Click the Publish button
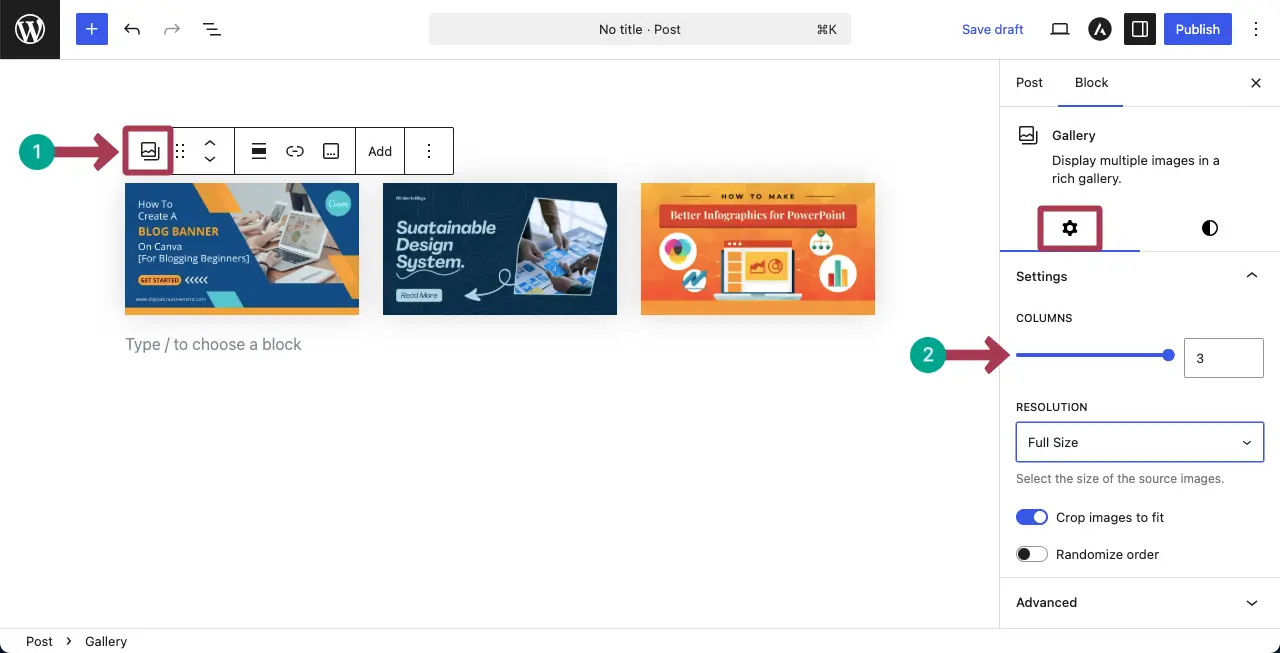1280x653 pixels. point(1197,30)
